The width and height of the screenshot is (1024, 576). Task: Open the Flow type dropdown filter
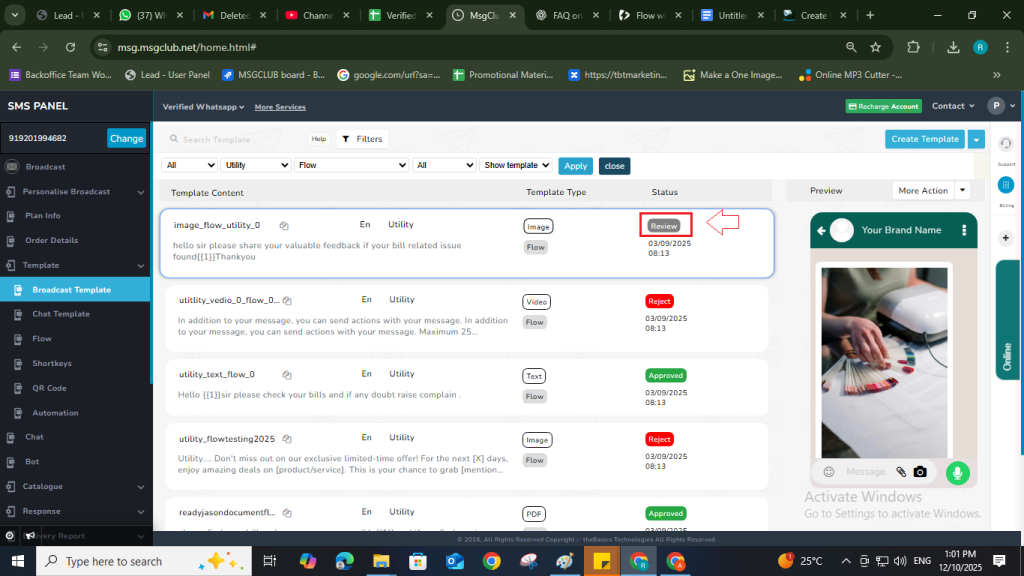coord(351,165)
